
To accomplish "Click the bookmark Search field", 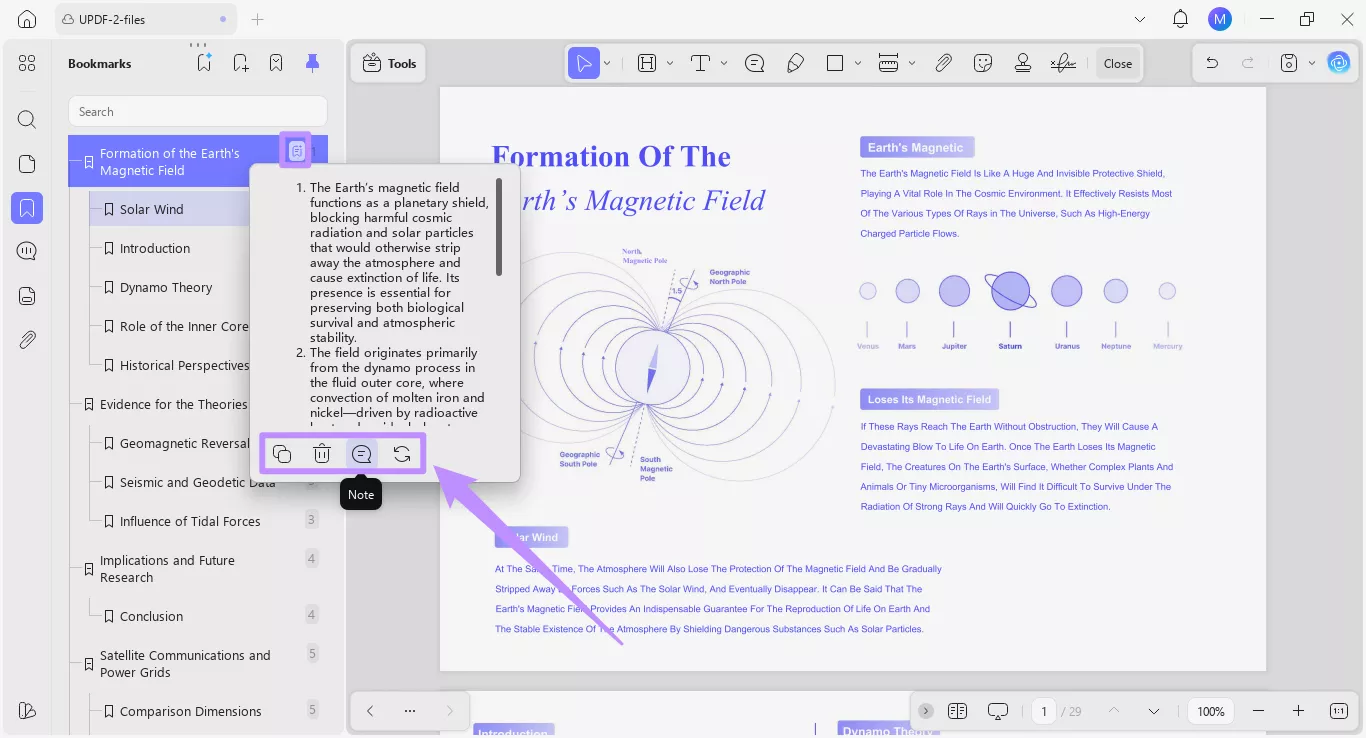I will pyautogui.click(x=198, y=112).
